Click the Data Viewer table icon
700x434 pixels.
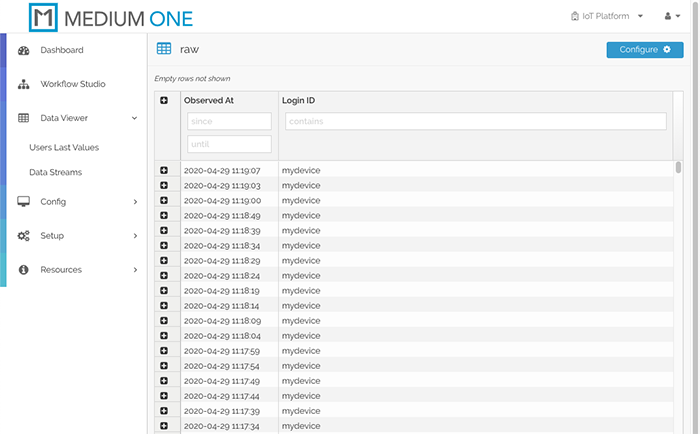pos(23,118)
